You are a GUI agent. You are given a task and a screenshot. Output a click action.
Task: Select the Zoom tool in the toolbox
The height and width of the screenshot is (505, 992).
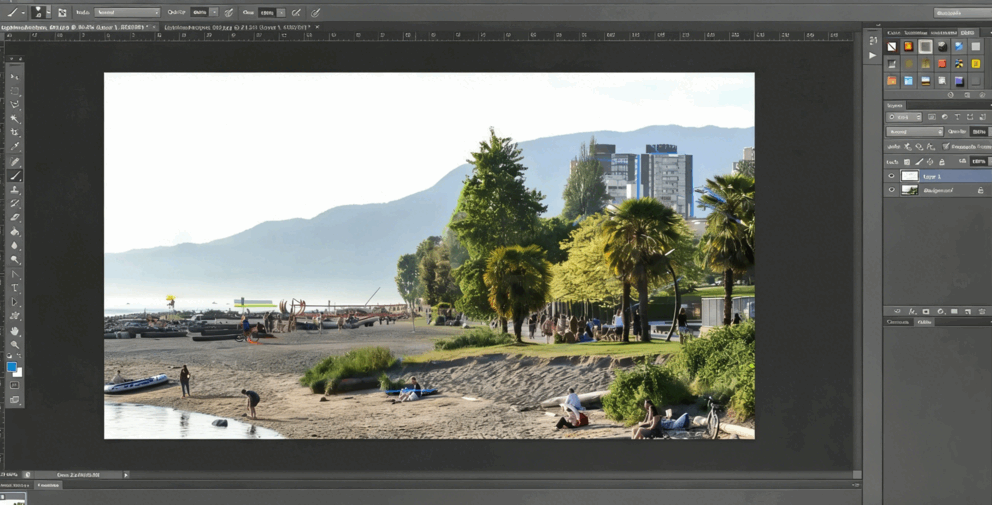[14, 345]
